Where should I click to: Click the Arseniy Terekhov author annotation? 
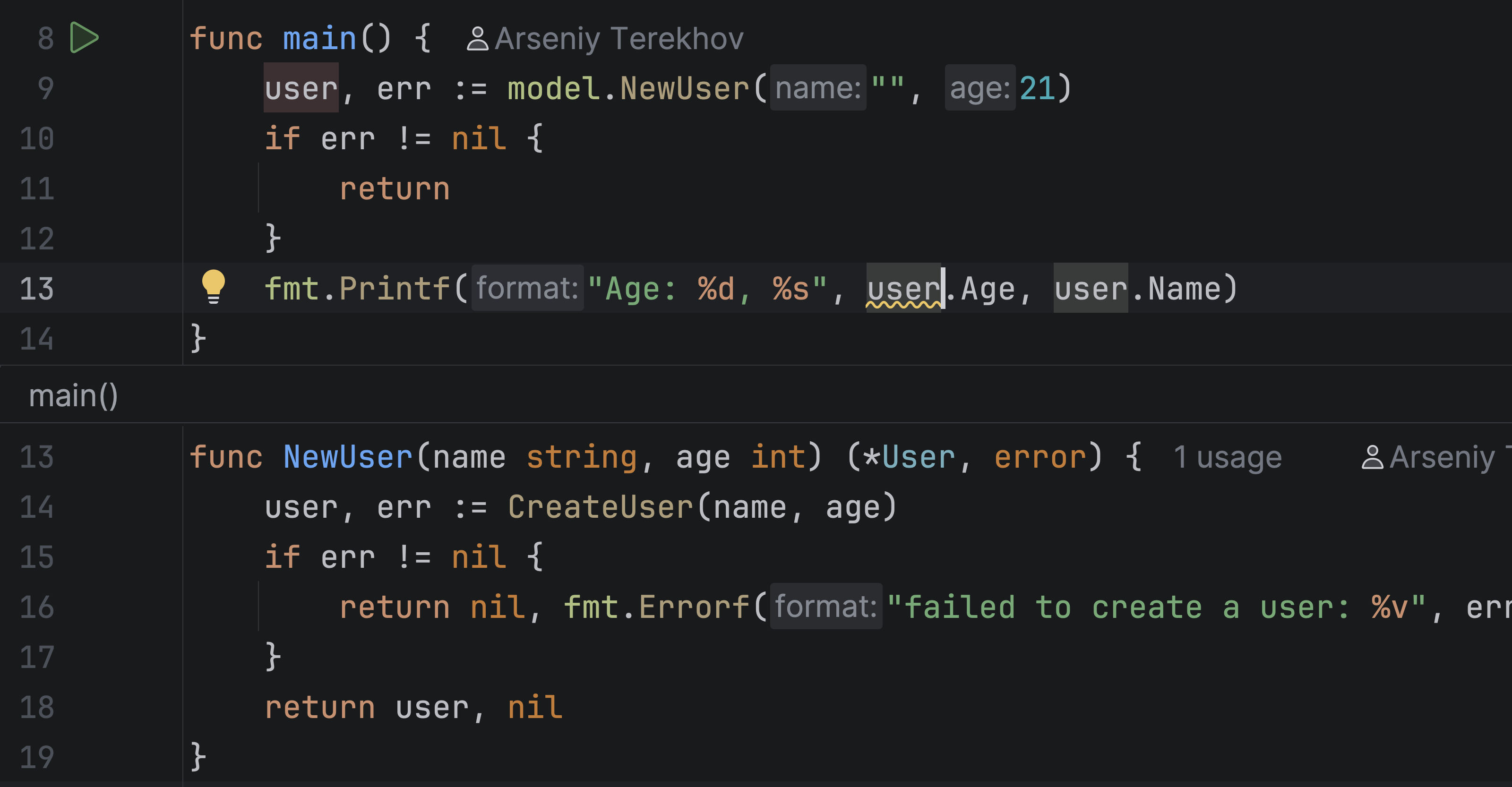tap(619, 39)
